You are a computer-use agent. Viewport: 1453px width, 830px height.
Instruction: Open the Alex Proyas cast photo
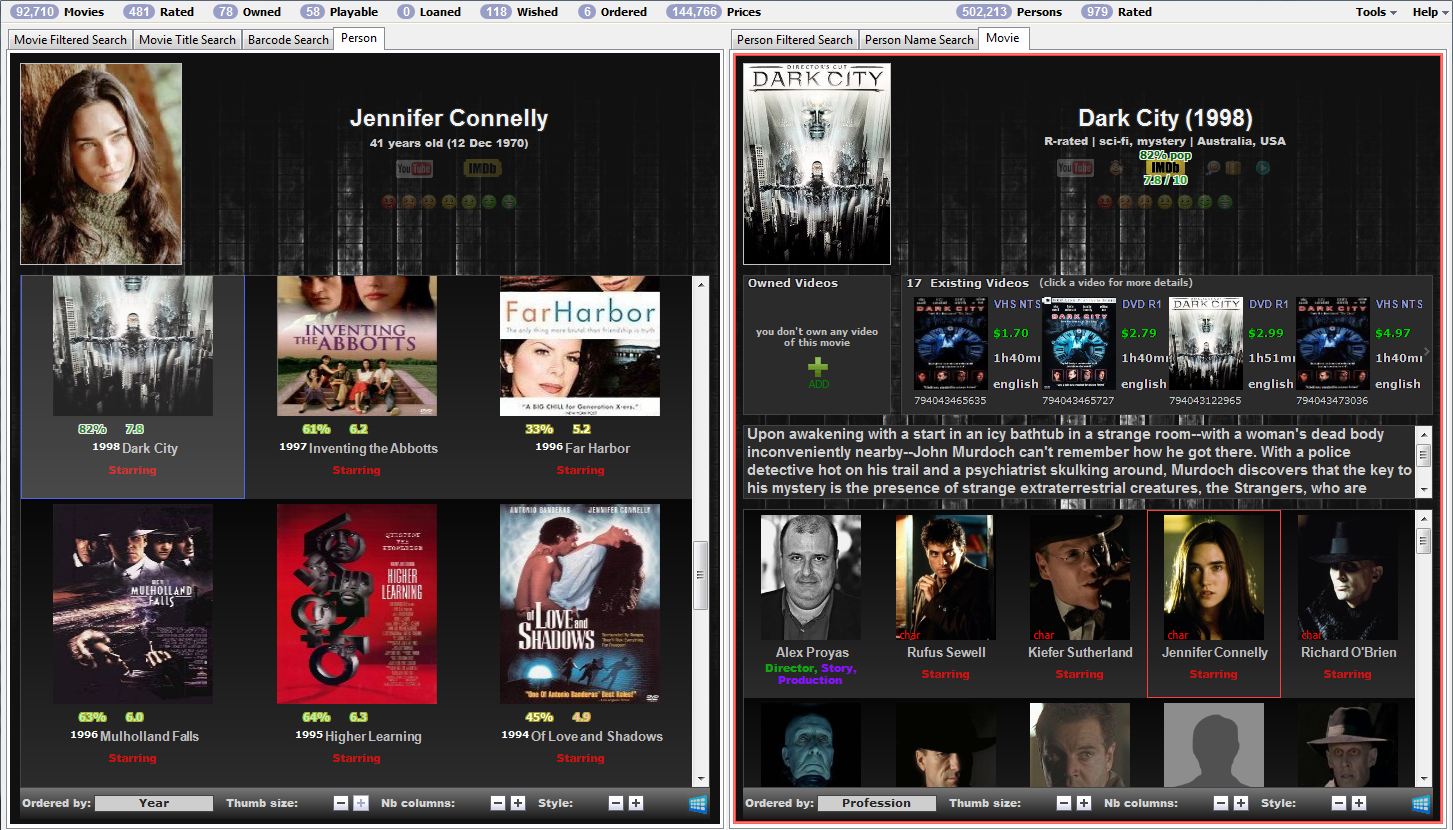pos(811,578)
